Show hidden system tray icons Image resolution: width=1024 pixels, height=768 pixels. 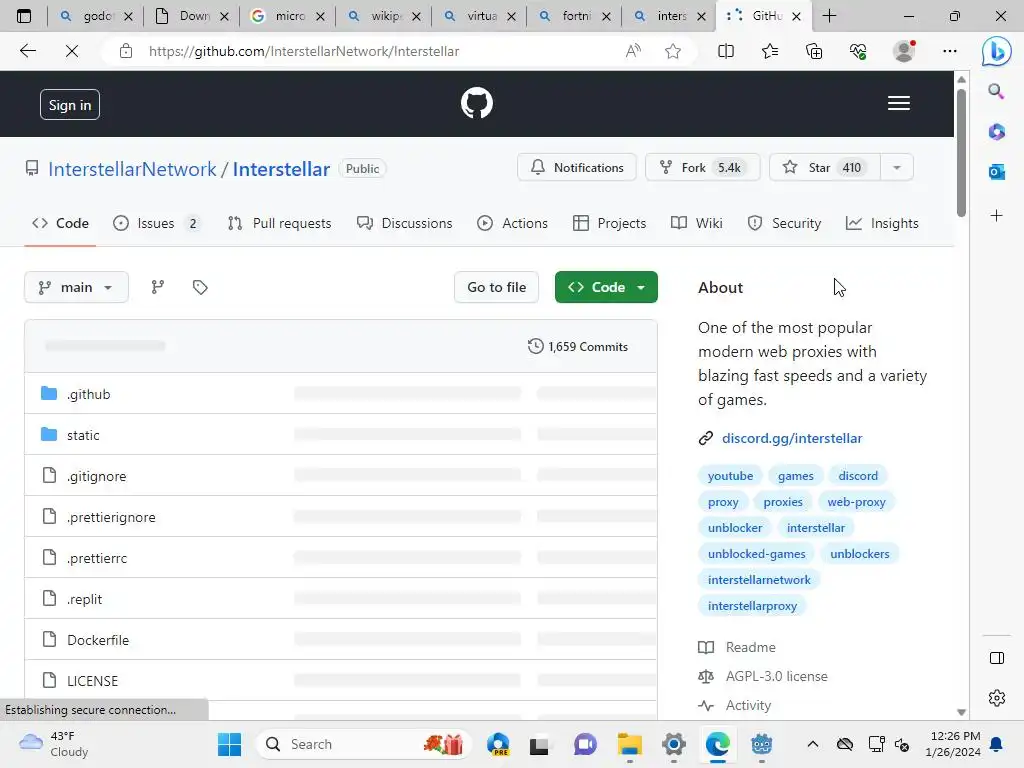pyautogui.click(x=812, y=744)
